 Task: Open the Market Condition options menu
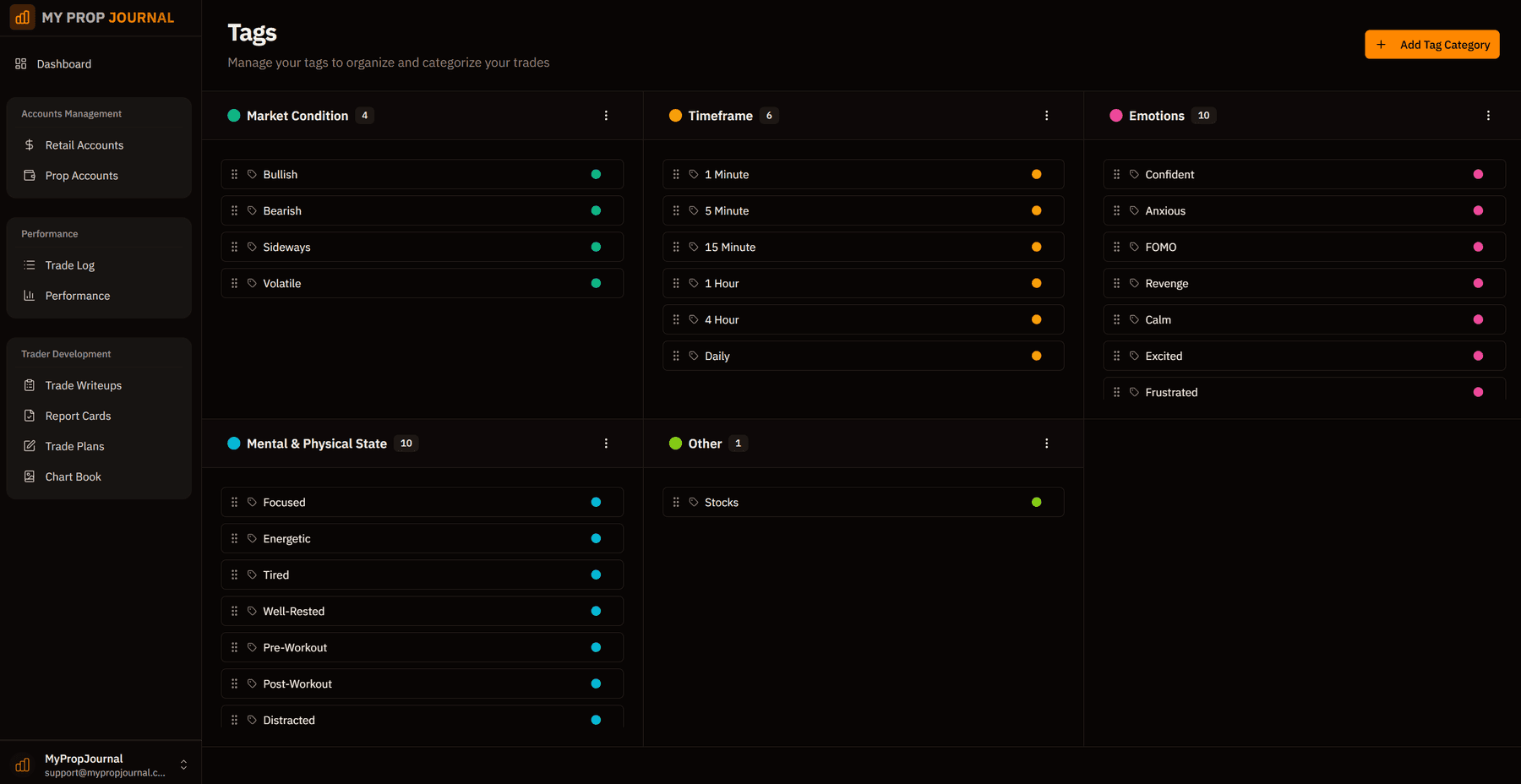click(x=606, y=115)
